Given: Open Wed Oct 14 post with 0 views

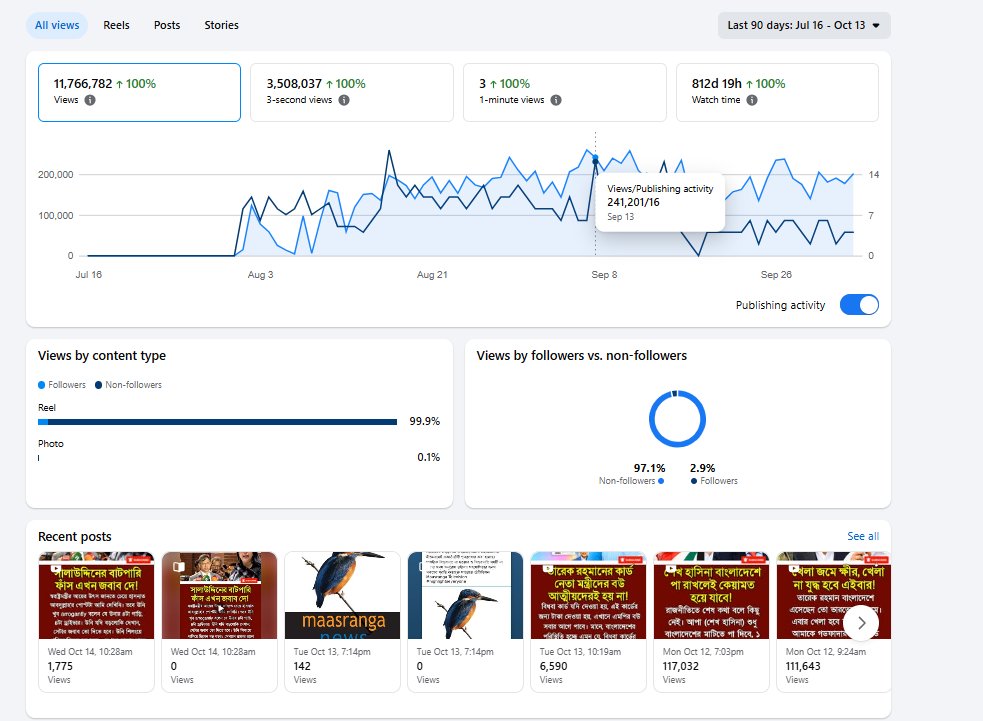Looking at the screenshot, I should [219, 596].
